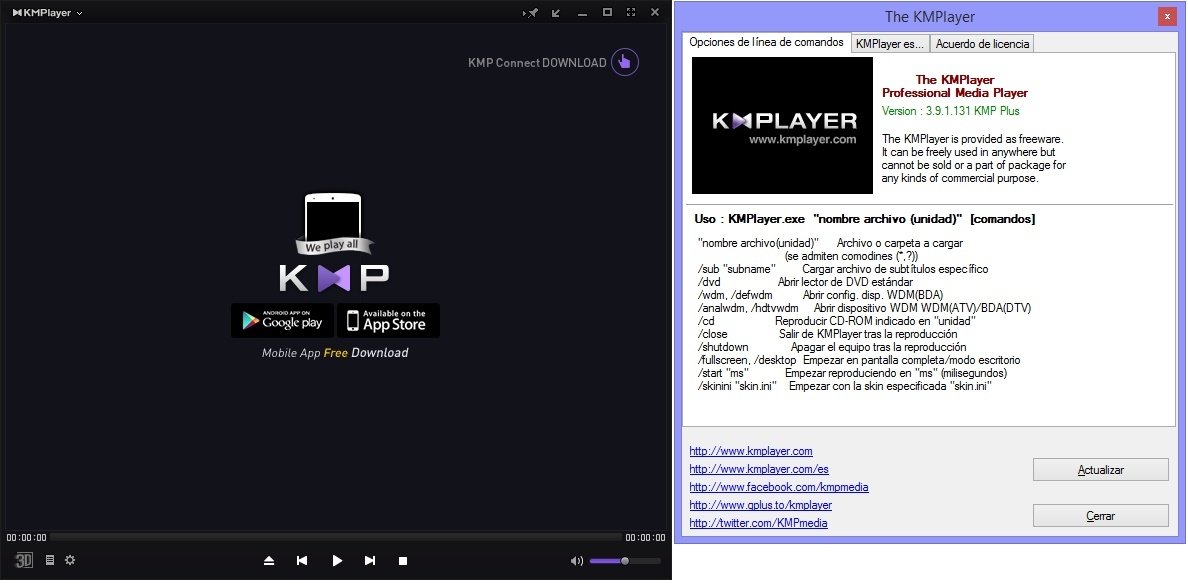Click the App Store download badge
The height and width of the screenshot is (586, 1188).
pos(387,320)
